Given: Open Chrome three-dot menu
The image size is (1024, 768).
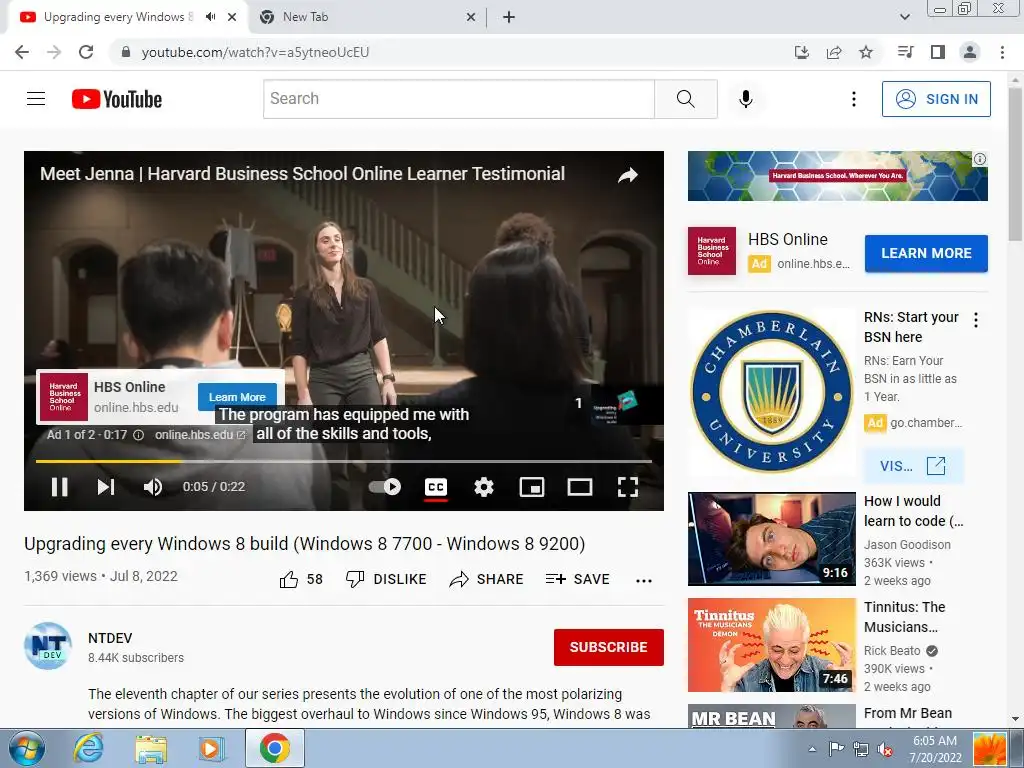Looking at the screenshot, I should click(x=1002, y=52).
